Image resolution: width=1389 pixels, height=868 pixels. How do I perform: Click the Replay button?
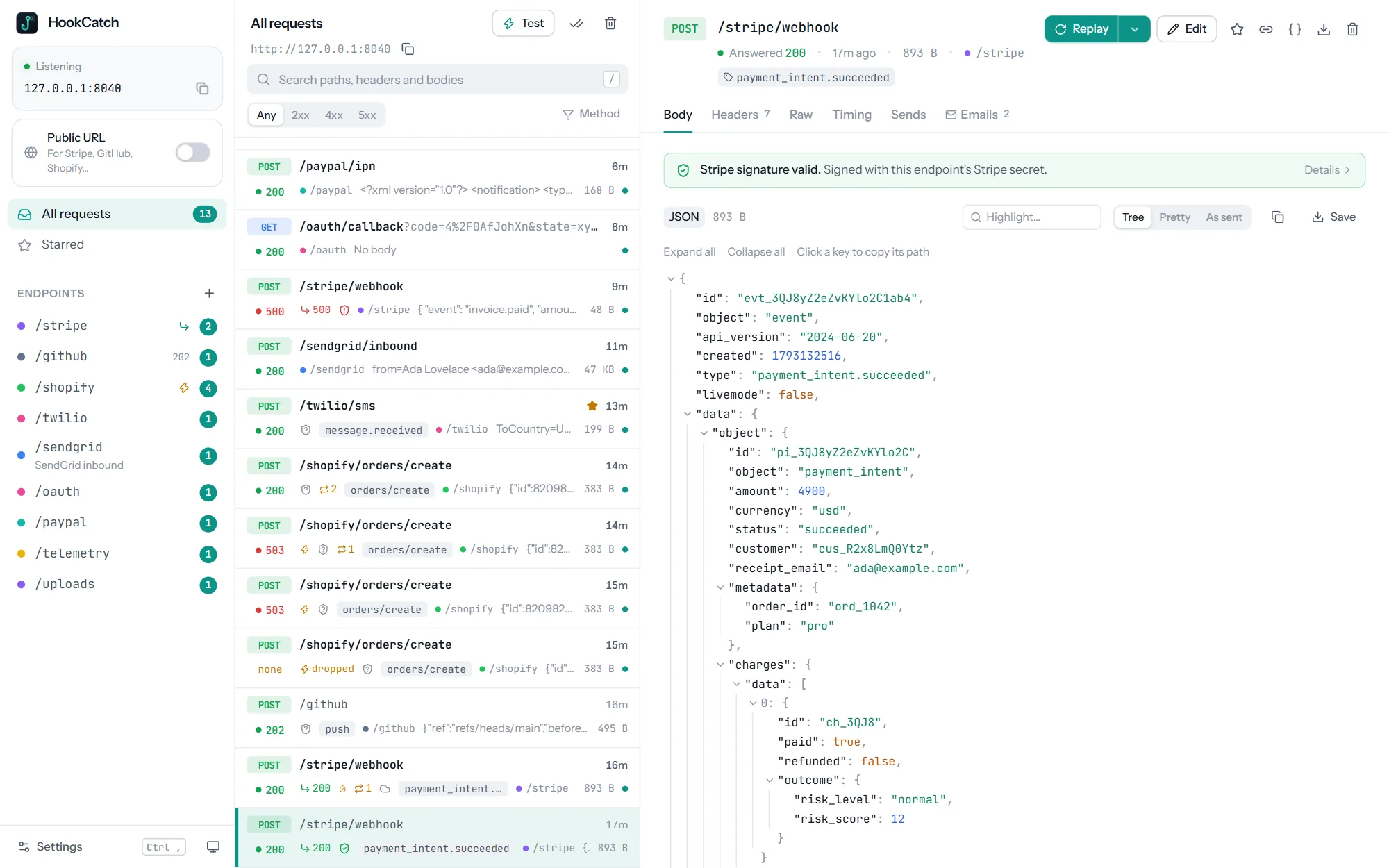[x=1082, y=29]
